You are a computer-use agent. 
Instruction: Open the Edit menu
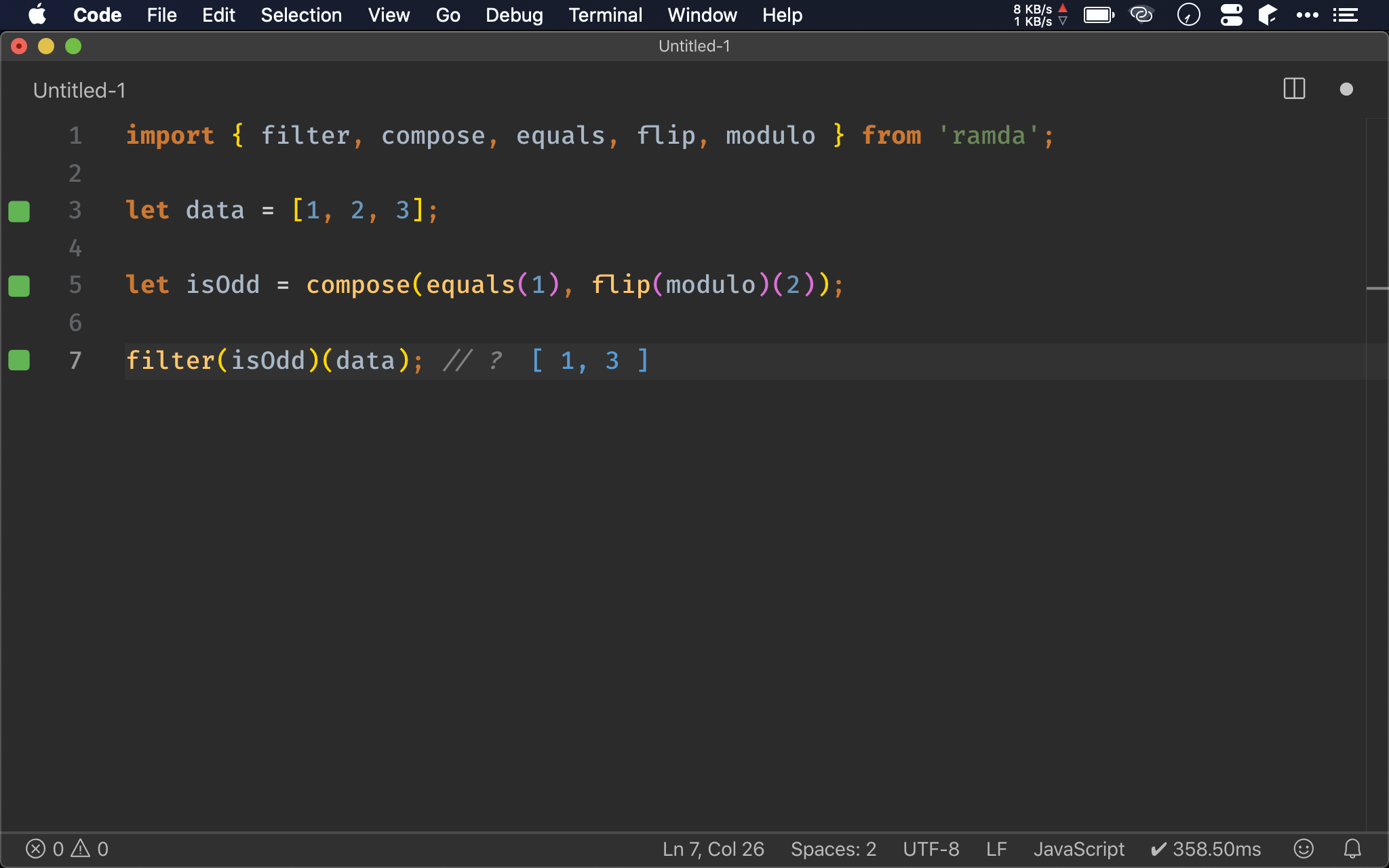click(218, 15)
